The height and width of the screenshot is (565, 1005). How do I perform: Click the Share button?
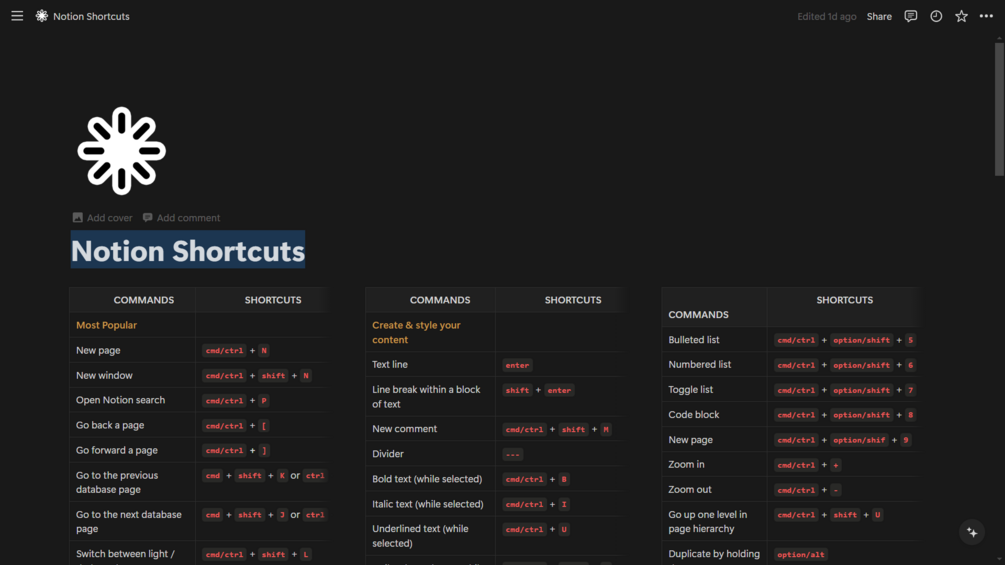click(x=879, y=17)
